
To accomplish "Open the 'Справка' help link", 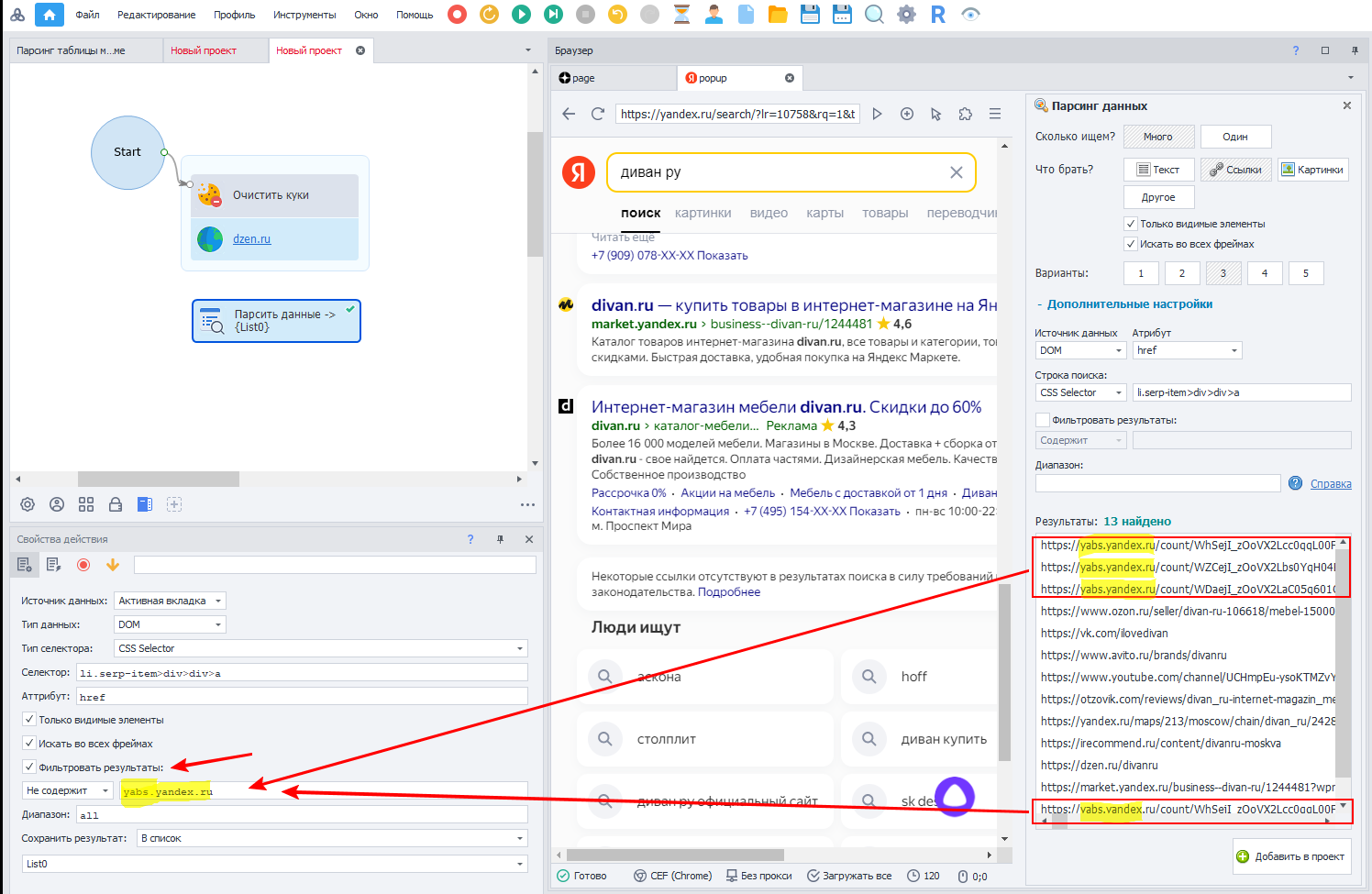I will point(1331,484).
